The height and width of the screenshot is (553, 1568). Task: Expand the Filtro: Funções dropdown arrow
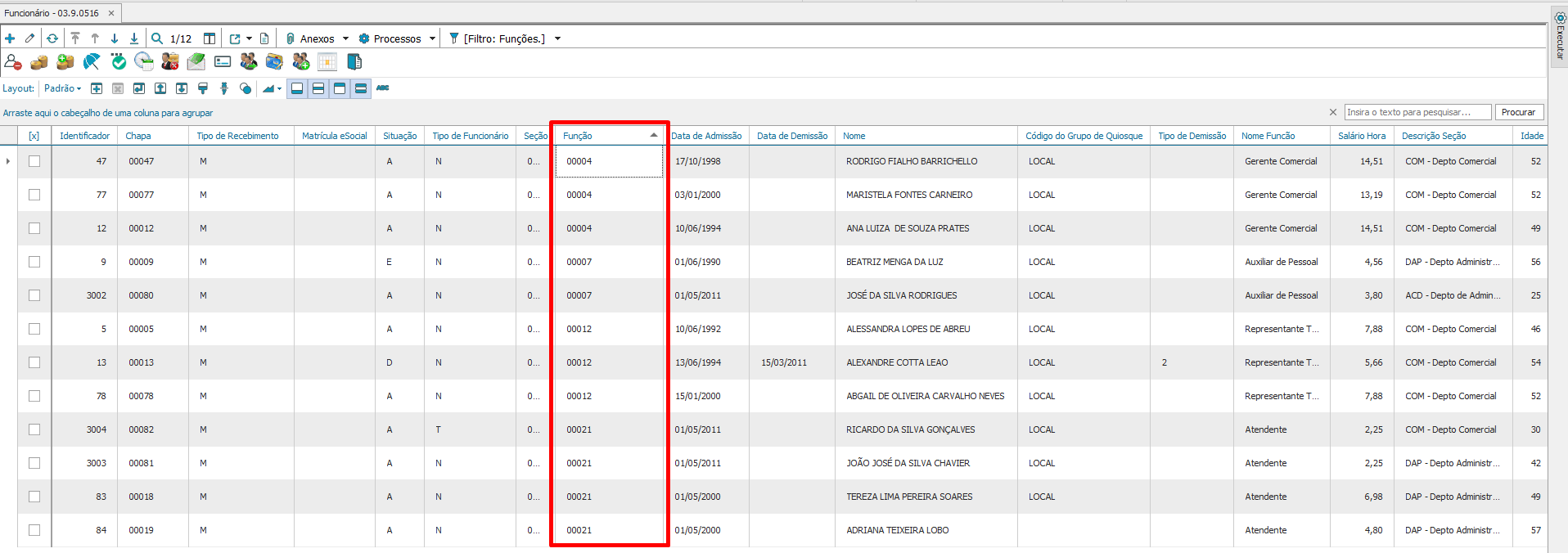[557, 38]
